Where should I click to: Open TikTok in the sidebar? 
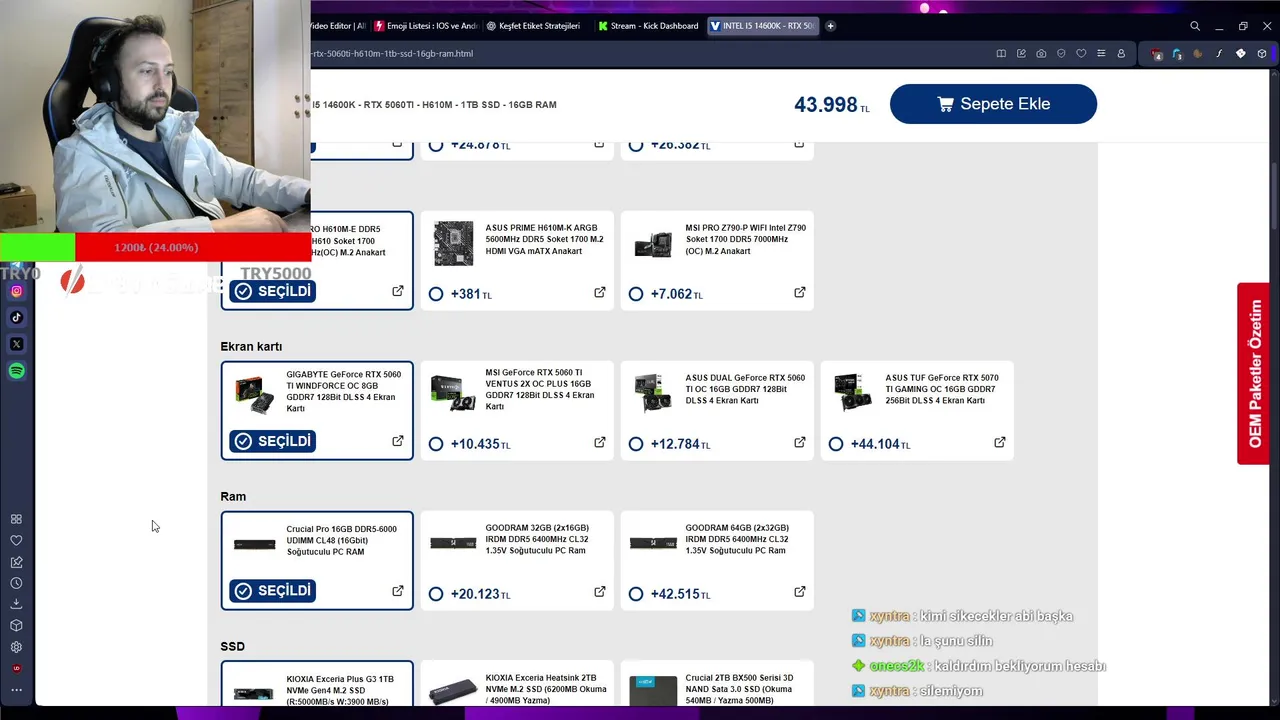(x=16, y=317)
